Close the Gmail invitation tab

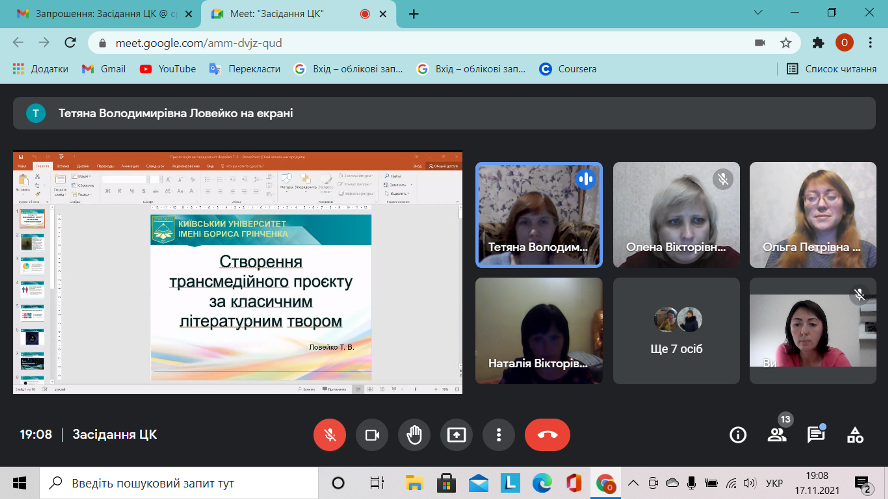[189, 14]
